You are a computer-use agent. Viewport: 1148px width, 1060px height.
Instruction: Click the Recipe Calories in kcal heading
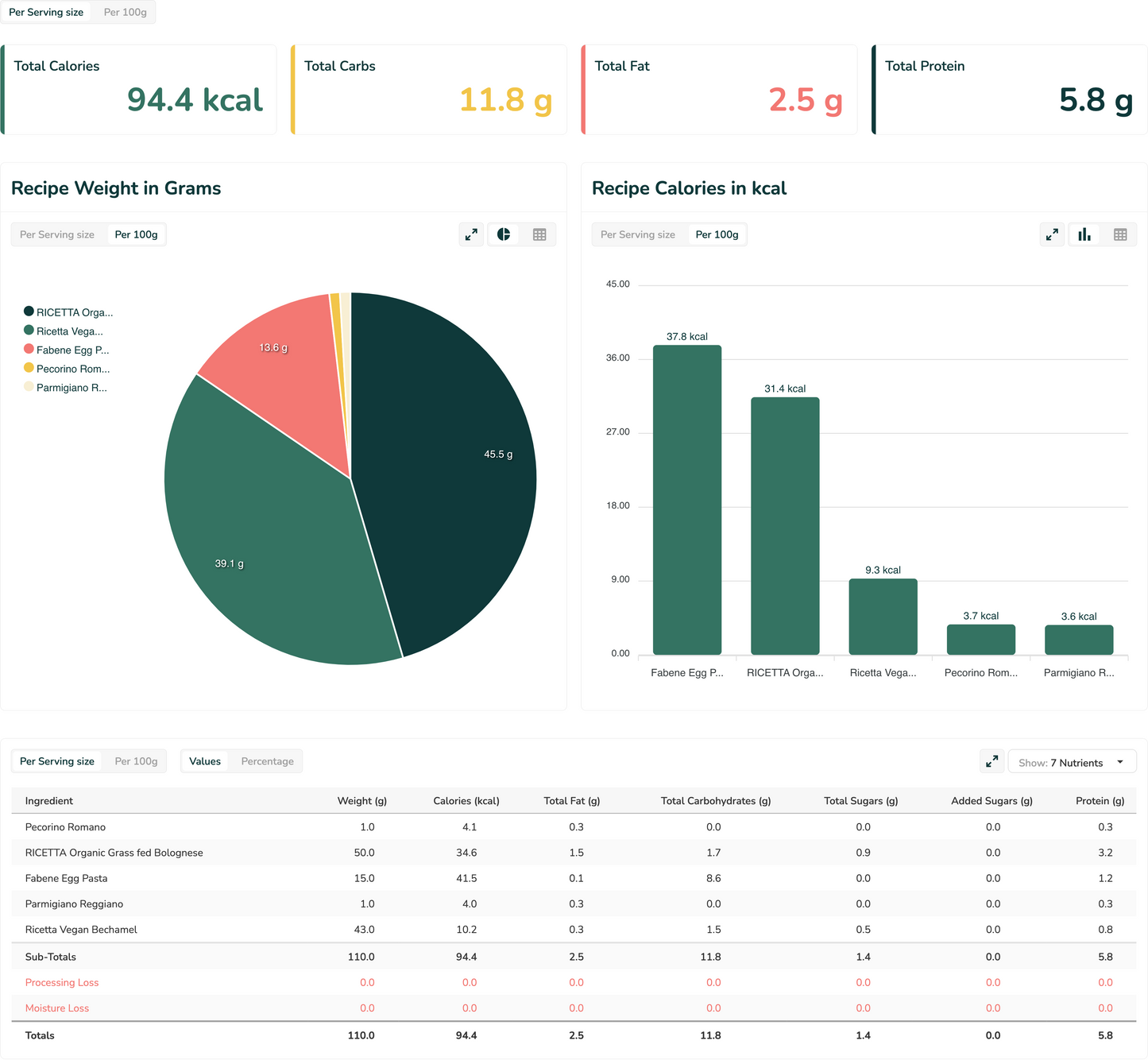[x=690, y=188]
